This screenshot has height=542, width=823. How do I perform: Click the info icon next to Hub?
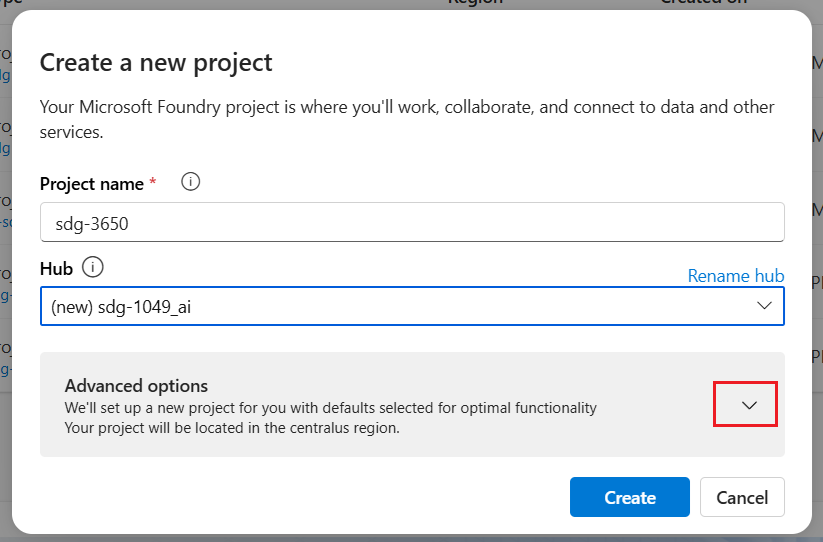pos(93,267)
